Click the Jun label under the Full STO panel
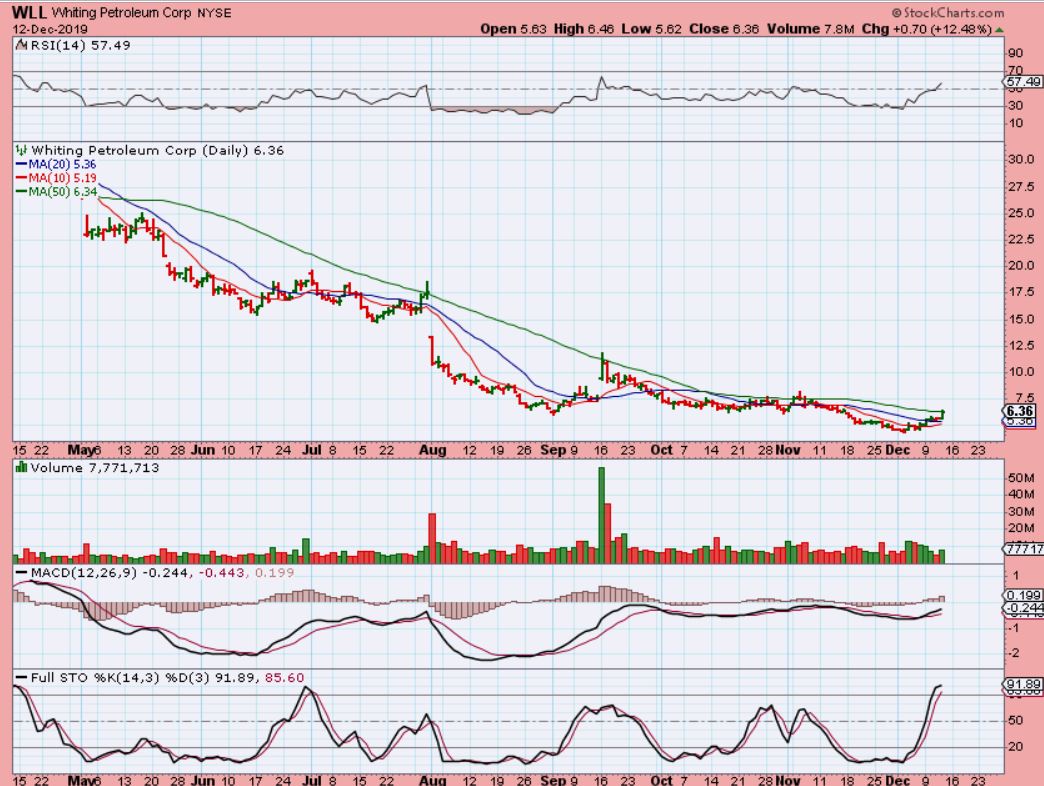The image size is (1044, 786). [203, 780]
